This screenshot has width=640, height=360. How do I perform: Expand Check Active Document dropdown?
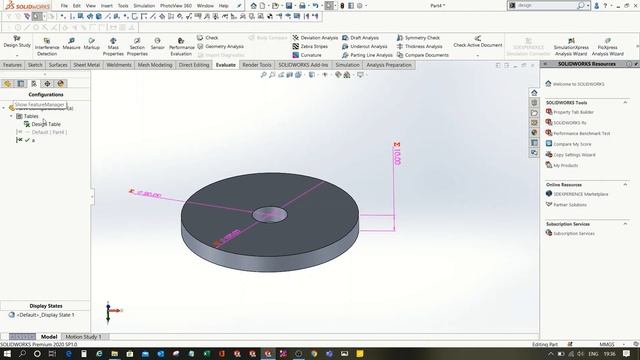click(x=478, y=55)
